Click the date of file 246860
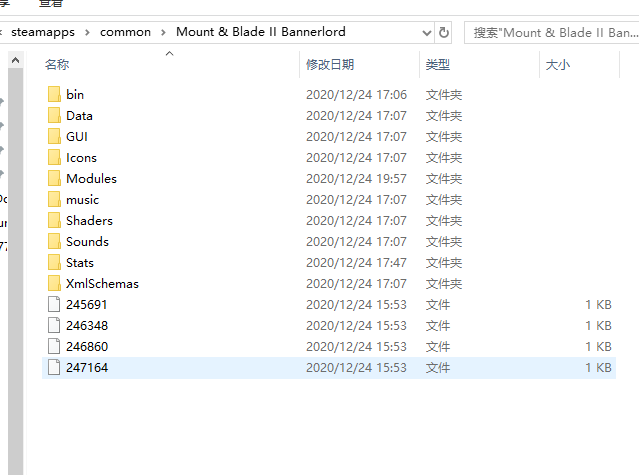Viewport: 639px width, 475px height. click(x=356, y=347)
